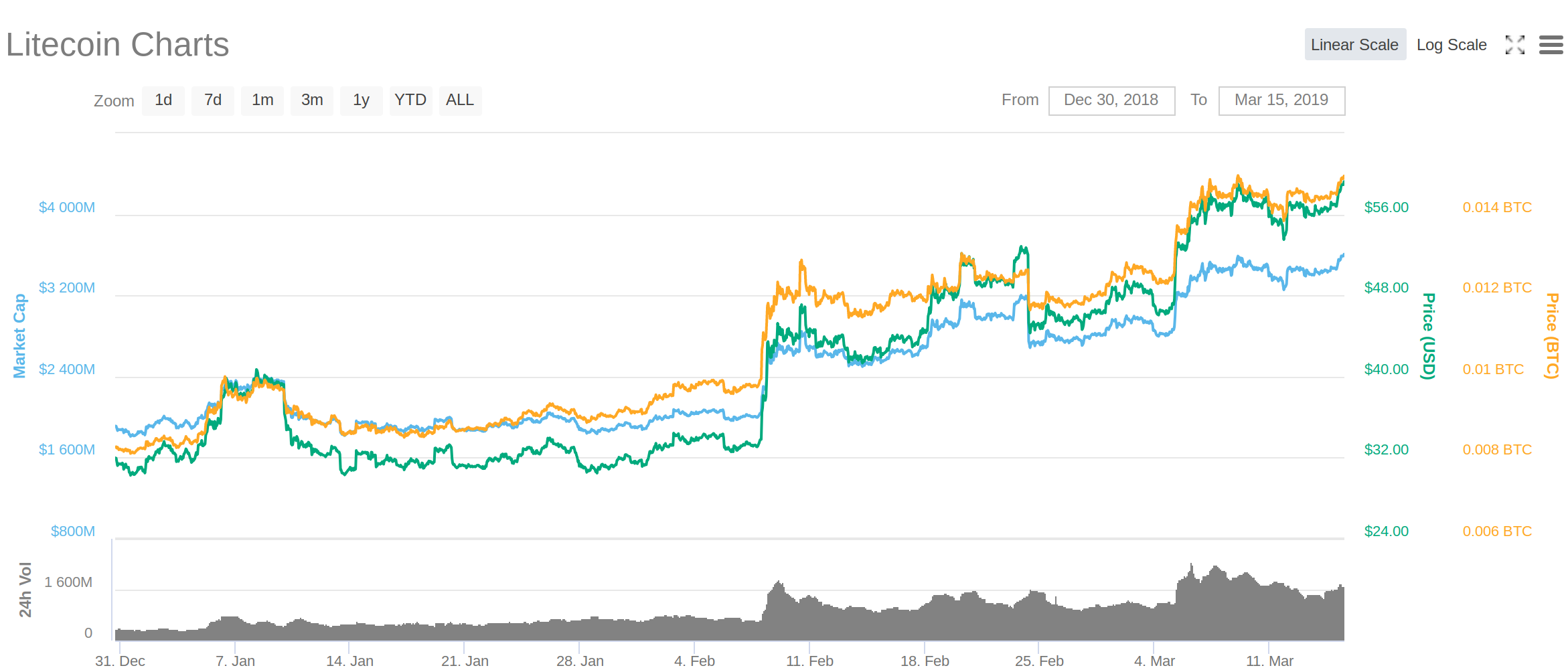
Task: Click the 0.01 BTC axis label
Action: [1493, 369]
